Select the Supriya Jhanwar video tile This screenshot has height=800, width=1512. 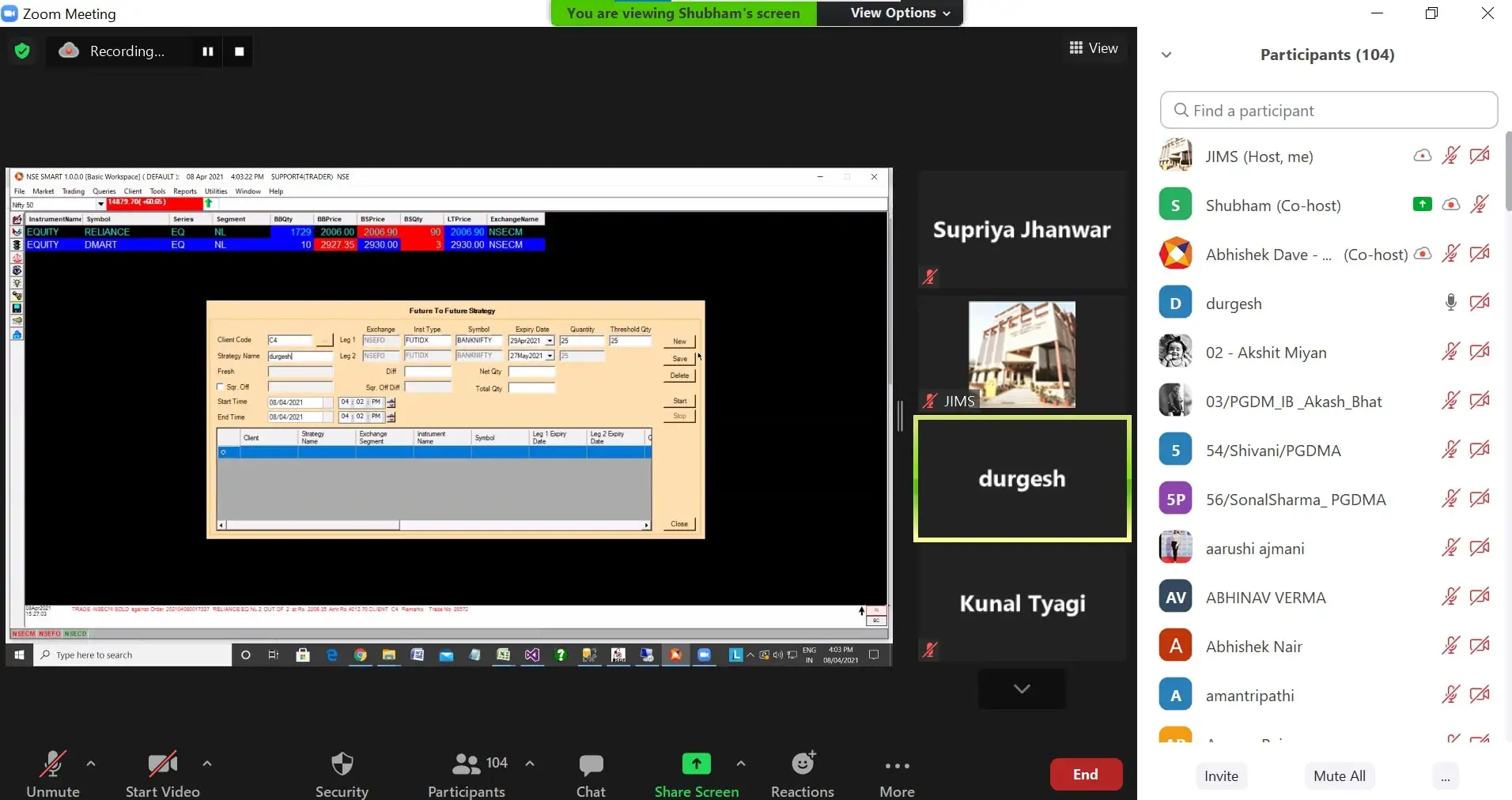[1022, 229]
